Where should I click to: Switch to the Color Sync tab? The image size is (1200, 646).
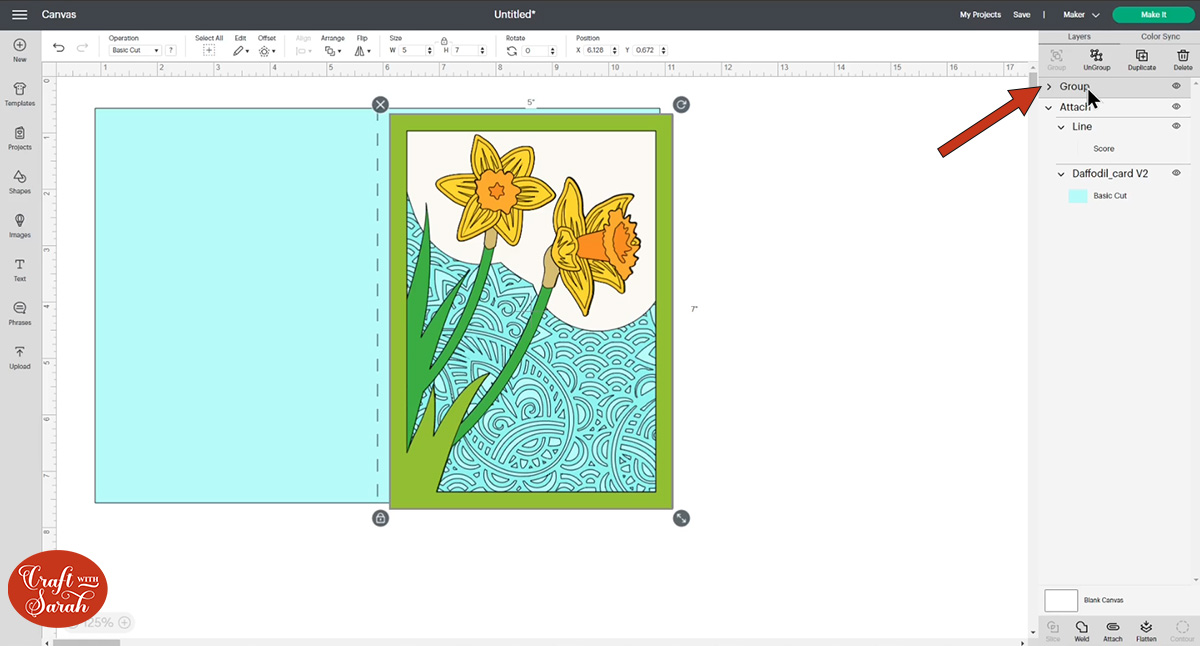click(1160, 36)
